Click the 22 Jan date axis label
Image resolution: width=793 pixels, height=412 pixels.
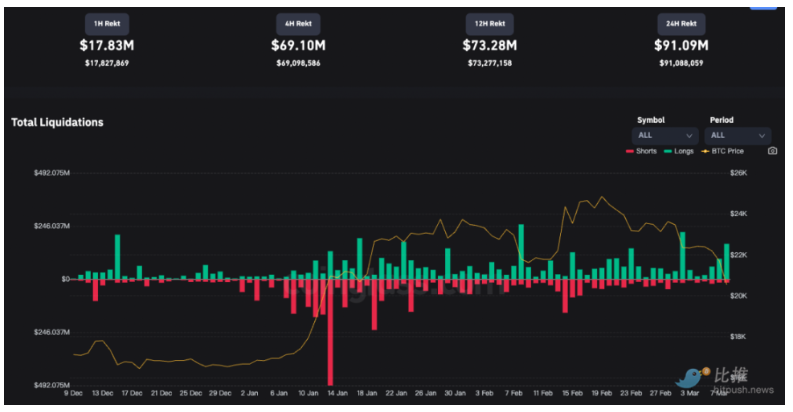396,393
